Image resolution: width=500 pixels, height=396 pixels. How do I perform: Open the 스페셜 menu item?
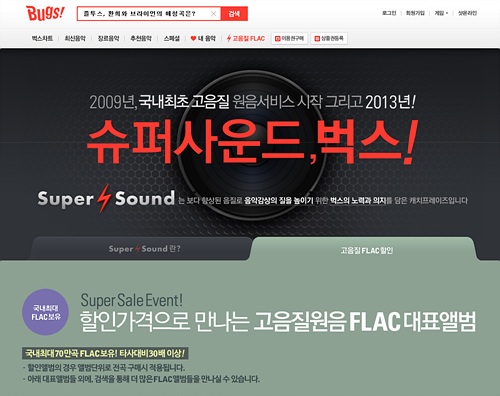pyautogui.click(x=171, y=39)
